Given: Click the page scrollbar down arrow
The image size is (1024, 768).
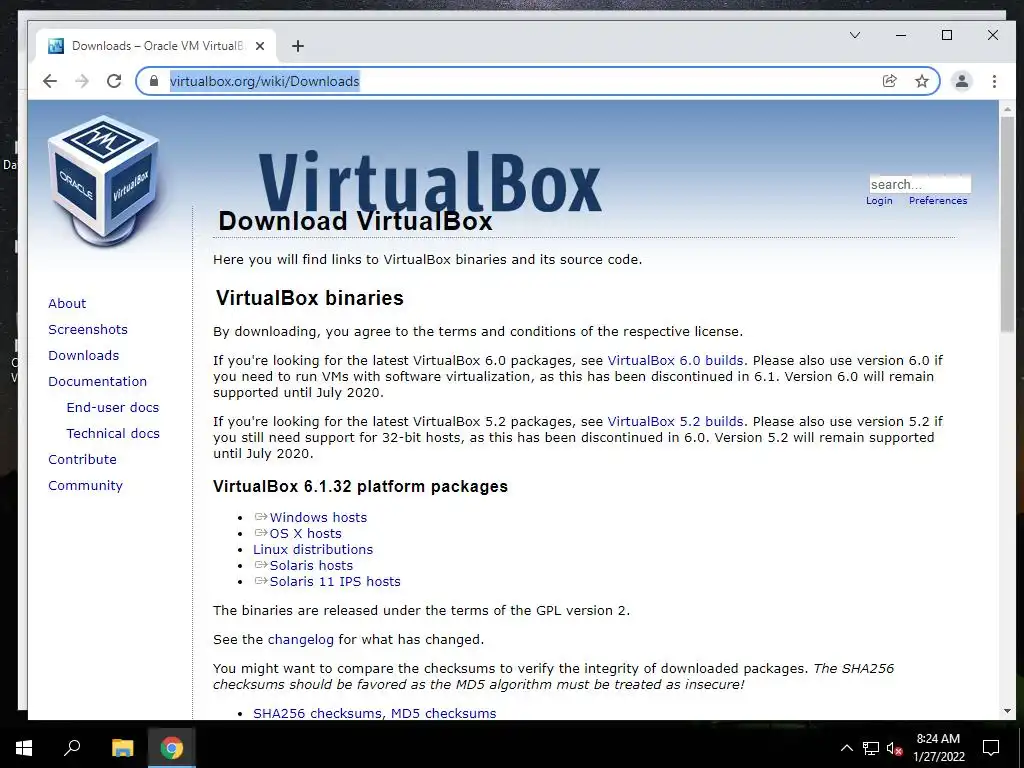Looking at the screenshot, I should [x=1008, y=711].
